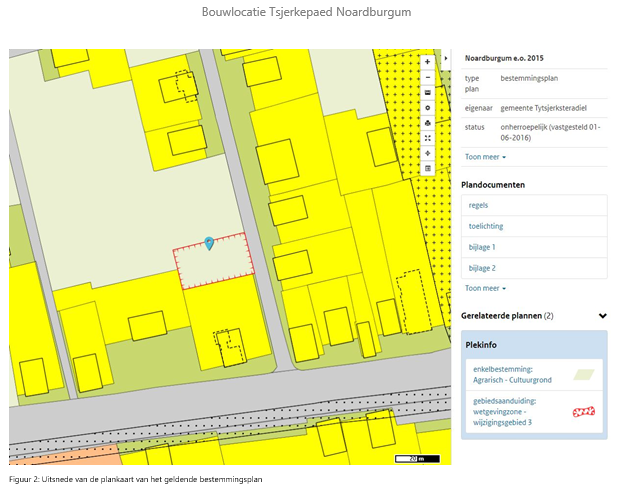The width and height of the screenshot is (620, 492).
Task: Expand 'Toon meer' under Plandocumenten
Action: (485, 288)
